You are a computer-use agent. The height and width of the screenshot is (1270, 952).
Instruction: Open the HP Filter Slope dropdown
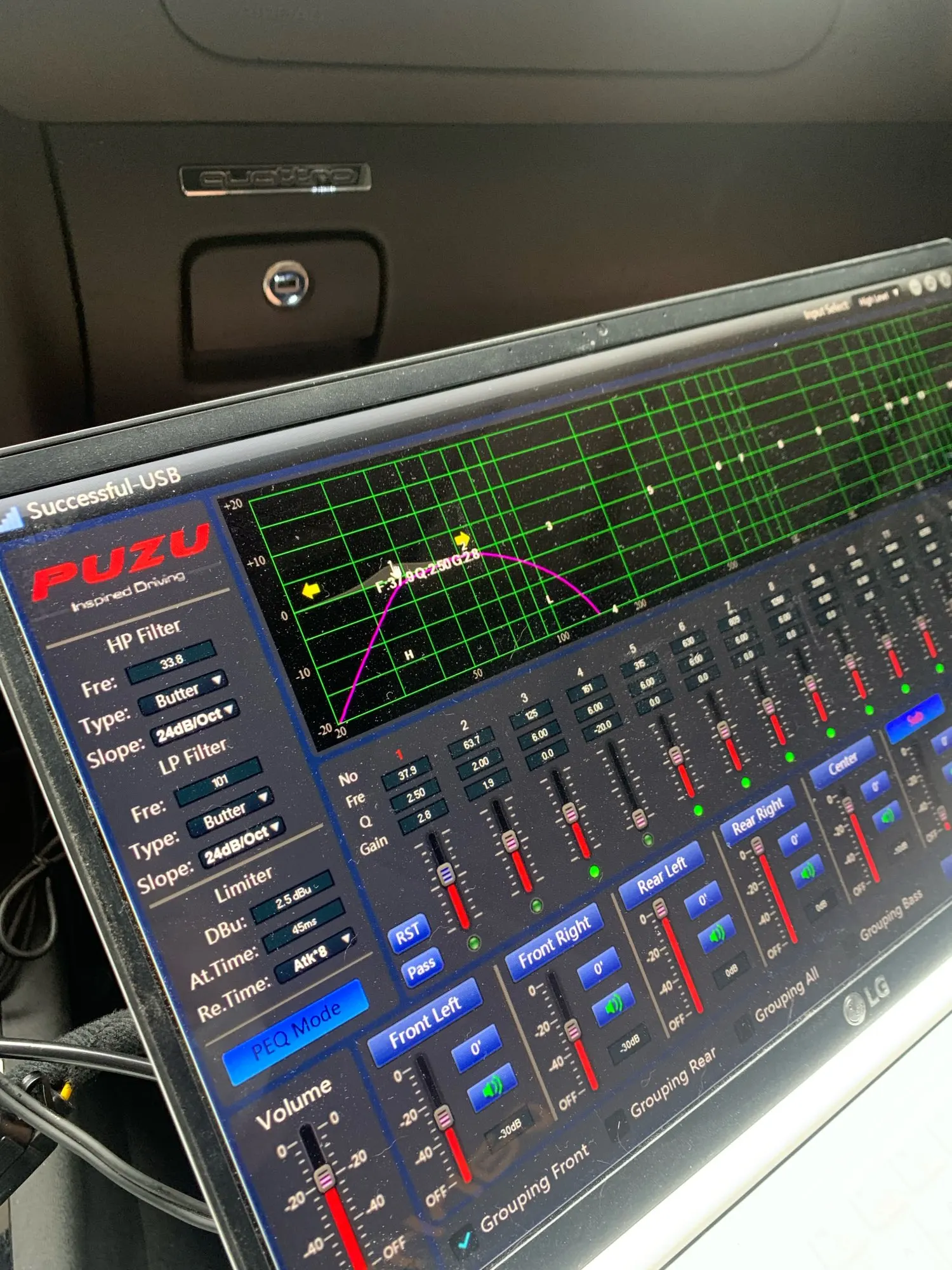195,723
